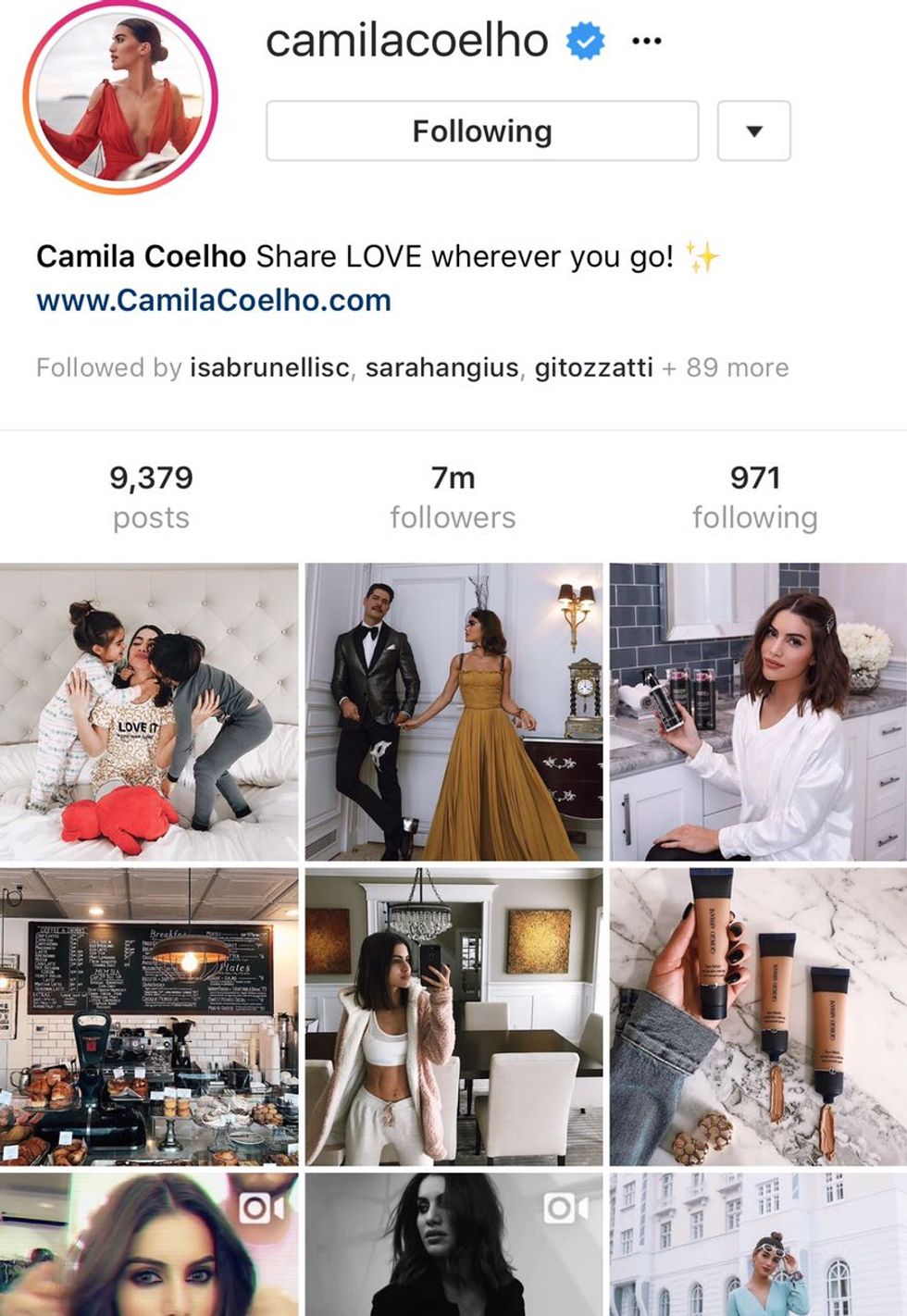This screenshot has height=1316, width=907.
Task: Open the foundation tubes on marble photo
Action: (x=758, y=1016)
